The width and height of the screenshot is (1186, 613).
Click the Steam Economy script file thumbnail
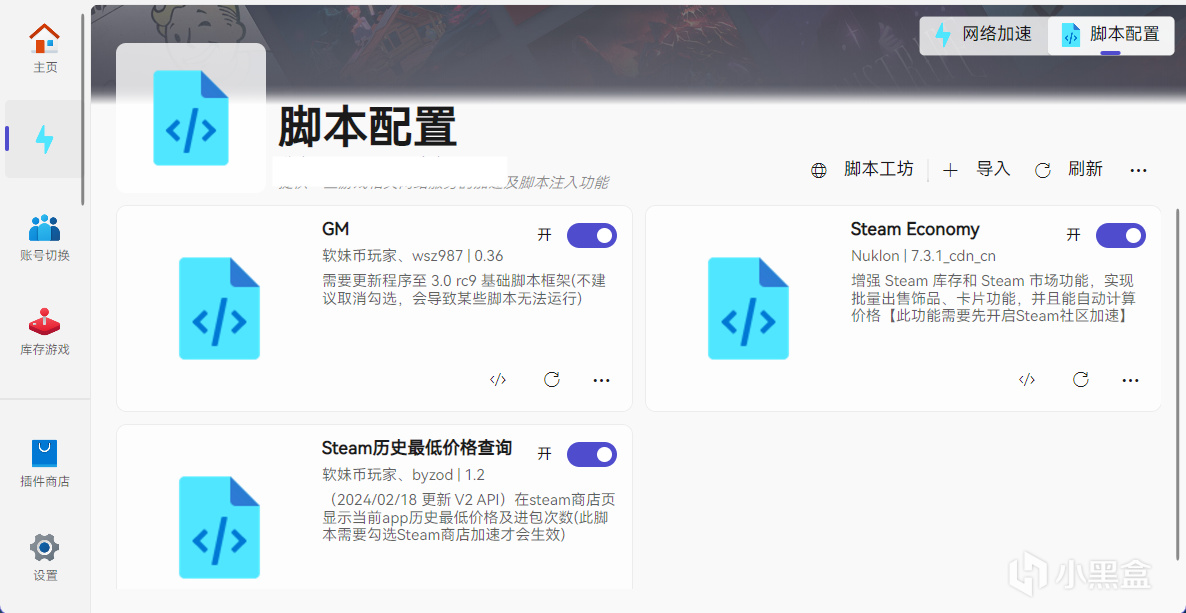coord(748,308)
